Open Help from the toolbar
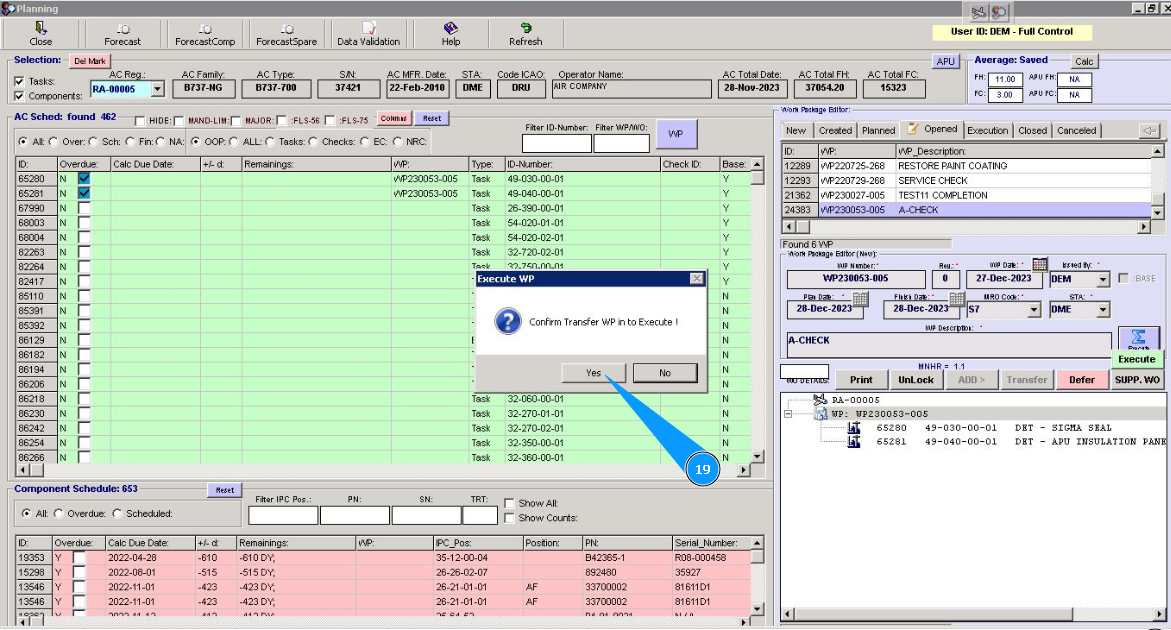This screenshot has height=630, width=1171. (450, 34)
